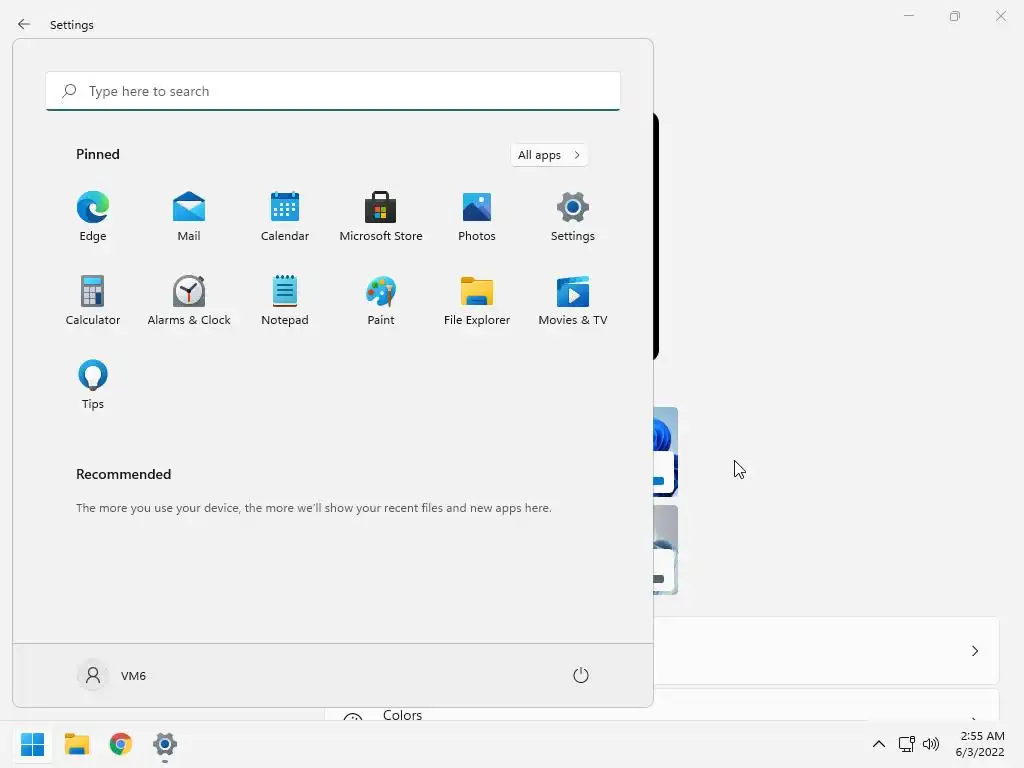Launch Movies & TV app

click(573, 300)
